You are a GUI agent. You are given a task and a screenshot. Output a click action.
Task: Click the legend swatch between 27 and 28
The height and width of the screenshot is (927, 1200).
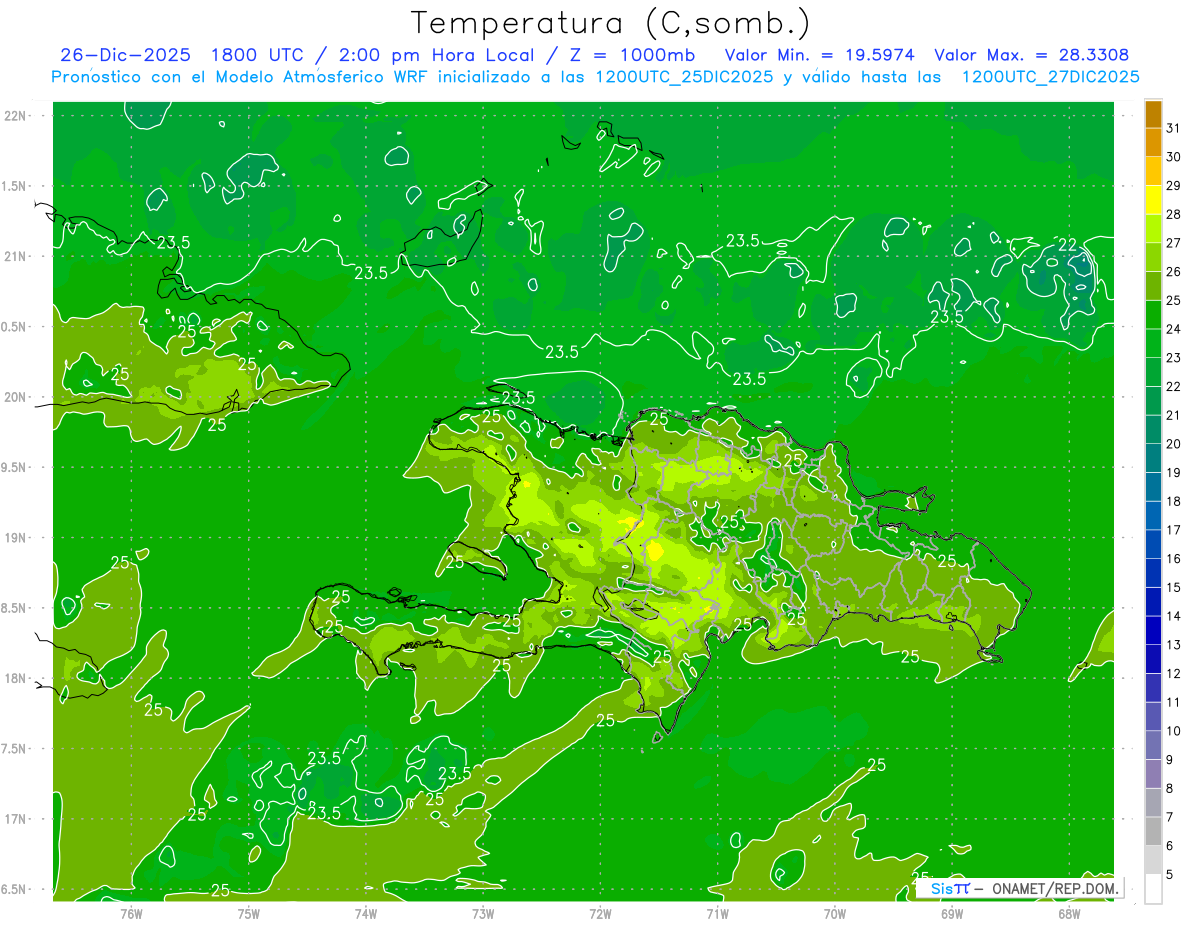[x=1153, y=228]
